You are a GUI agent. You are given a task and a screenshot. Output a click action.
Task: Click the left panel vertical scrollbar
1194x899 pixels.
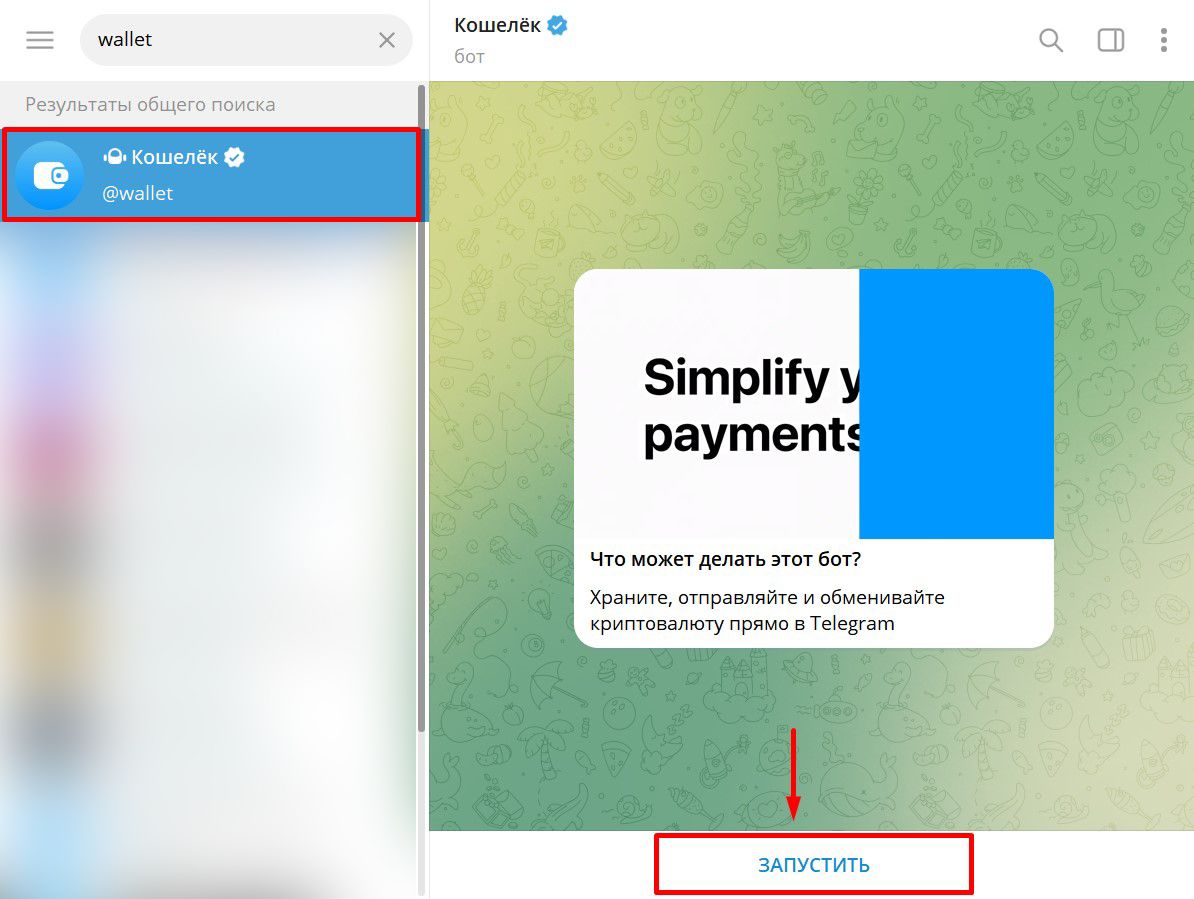coord(421,411)
